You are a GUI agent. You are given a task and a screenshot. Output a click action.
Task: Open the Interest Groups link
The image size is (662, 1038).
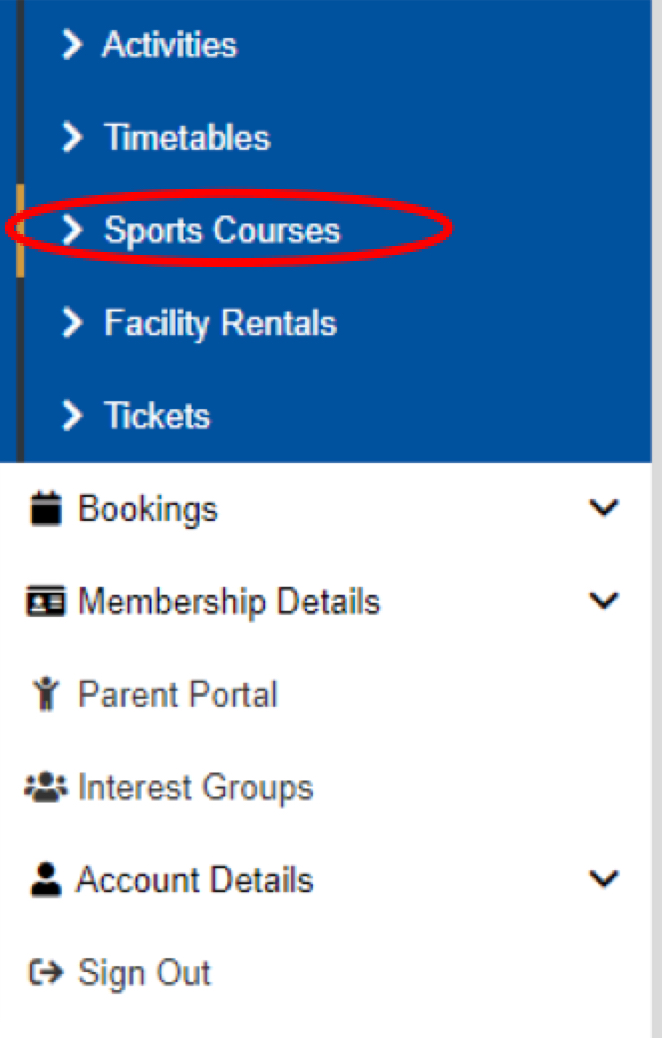point(195,788)
